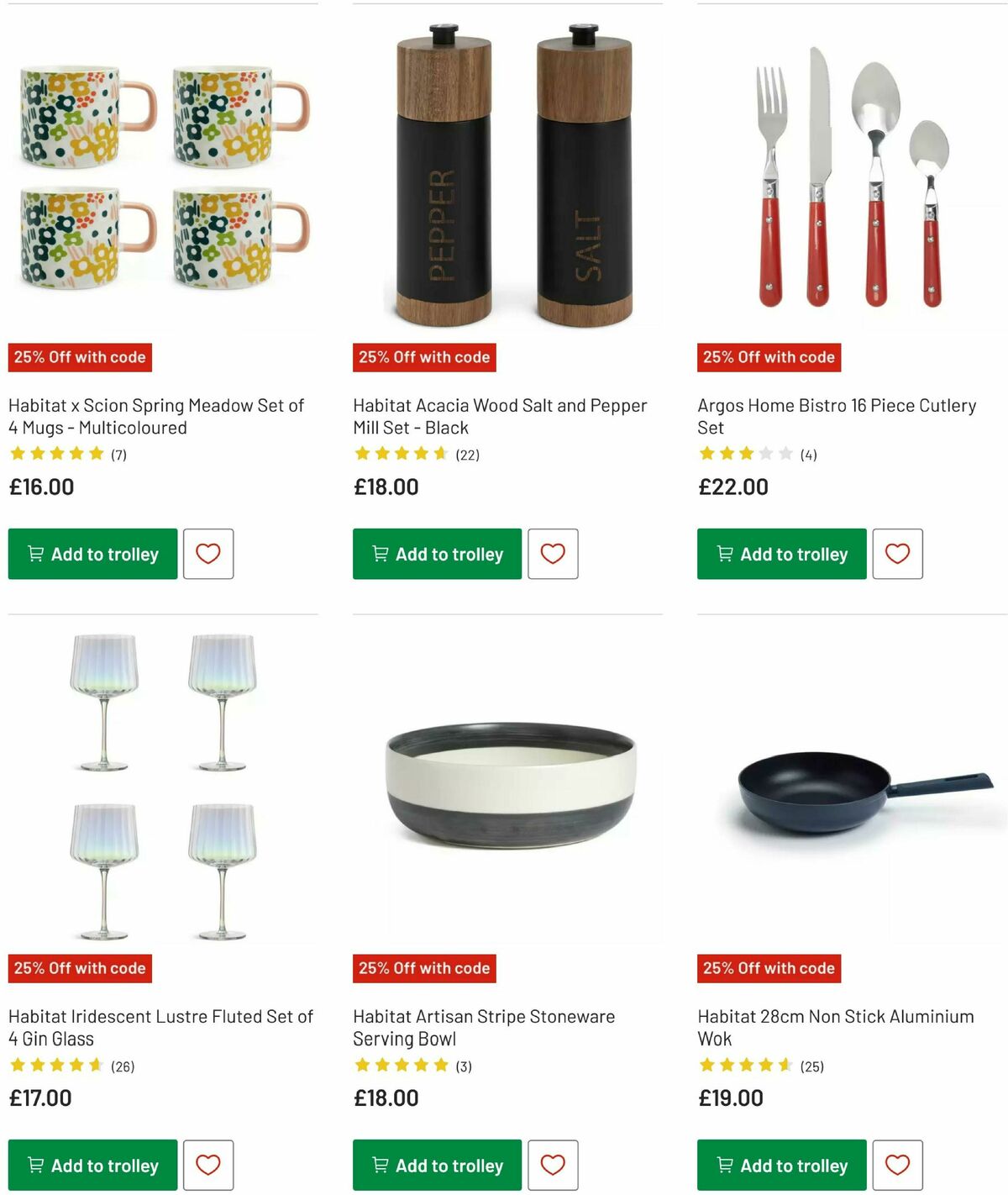Add the Aluminium Wok to wishlist heart icon
Viewport: 1008px width, 1195px height.
point(897,1165)
